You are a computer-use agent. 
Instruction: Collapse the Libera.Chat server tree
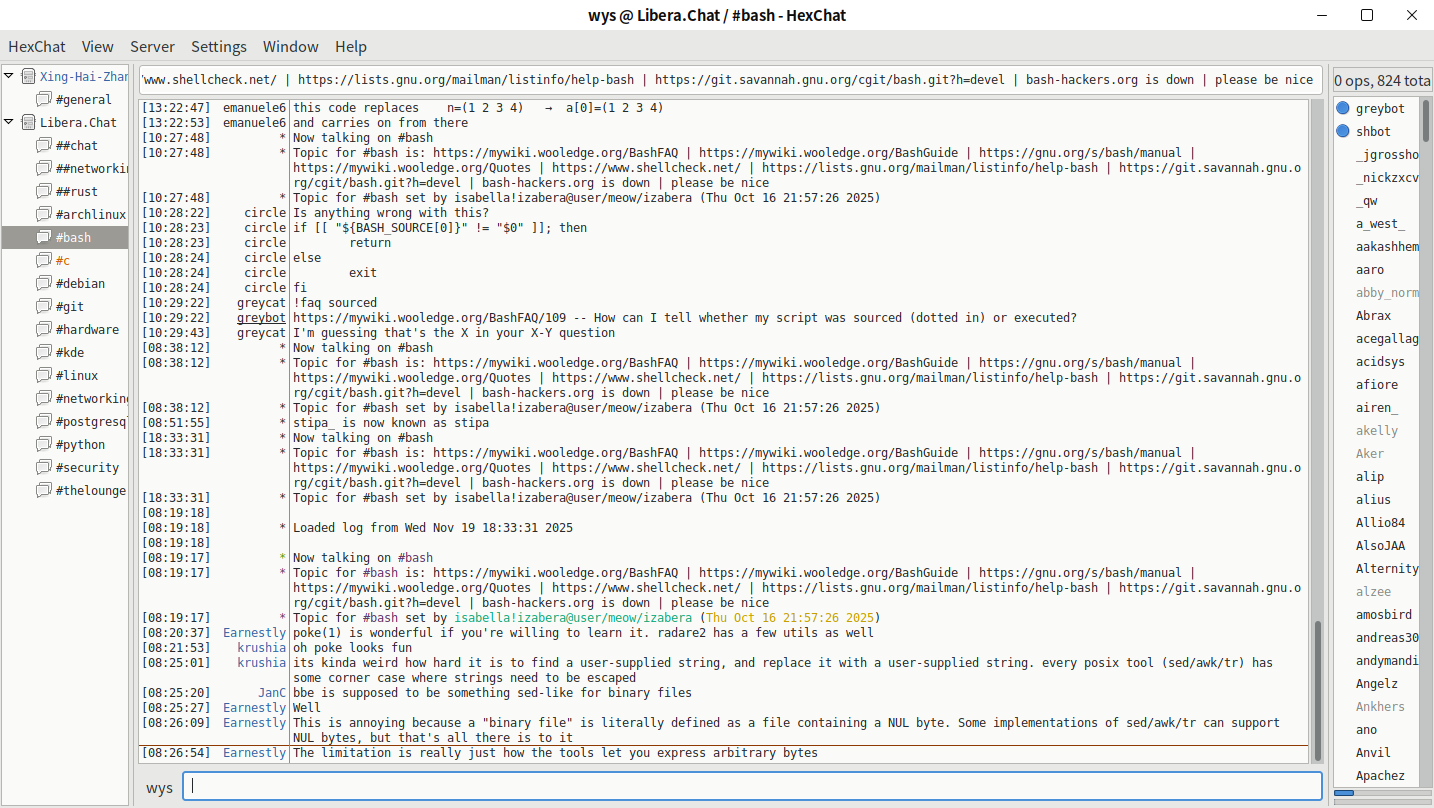click(x=9, y=122)
